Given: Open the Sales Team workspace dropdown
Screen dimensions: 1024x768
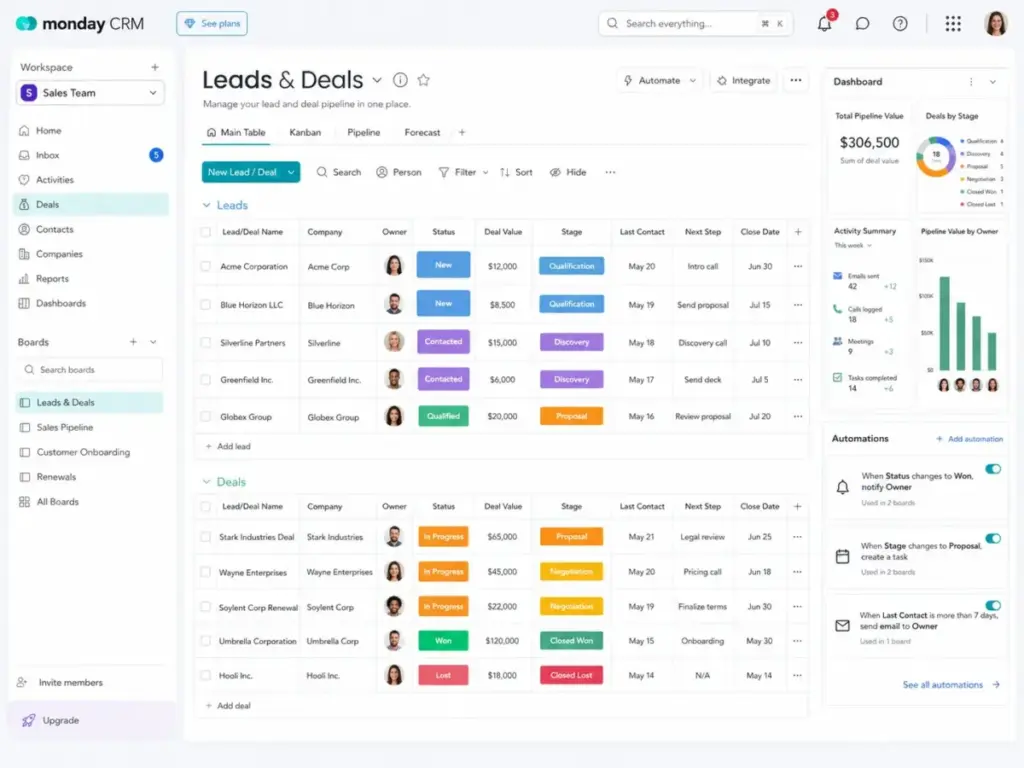Looking at the screenshot, I should coord(90,93).
